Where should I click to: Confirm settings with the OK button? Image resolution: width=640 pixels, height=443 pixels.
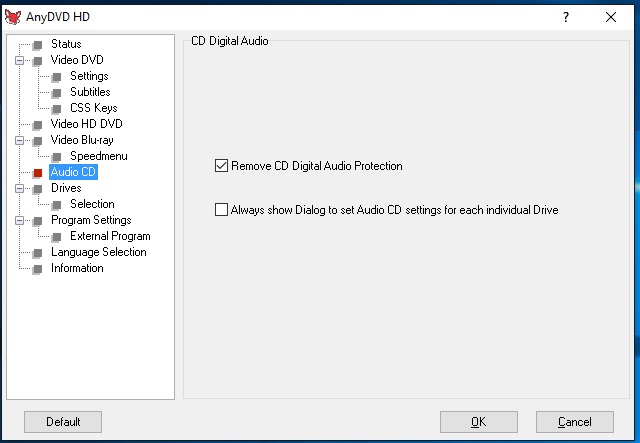478,422
